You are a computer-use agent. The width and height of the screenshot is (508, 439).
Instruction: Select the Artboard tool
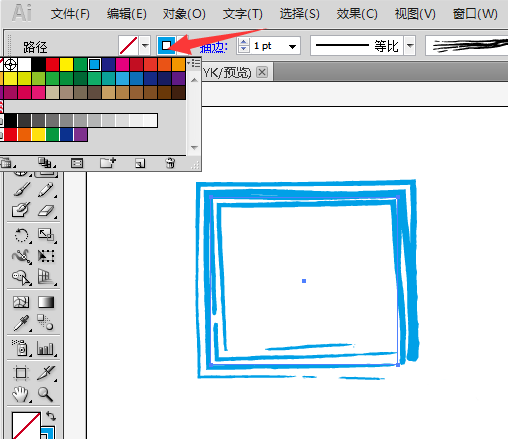21,373
